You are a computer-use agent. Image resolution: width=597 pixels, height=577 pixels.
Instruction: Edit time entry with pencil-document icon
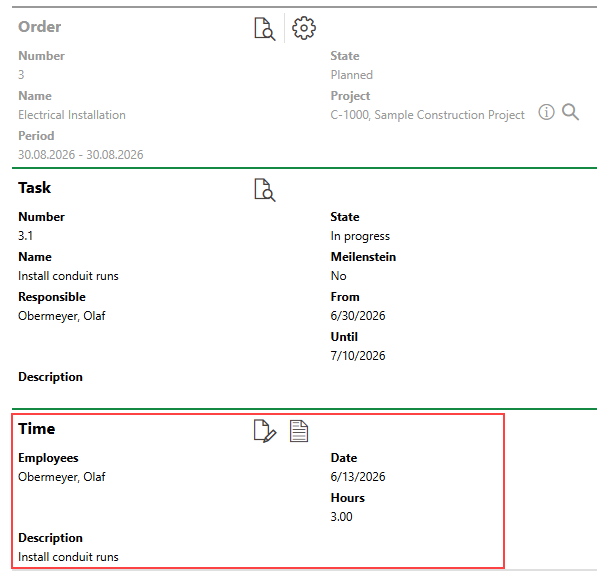(x=265, y=431)
